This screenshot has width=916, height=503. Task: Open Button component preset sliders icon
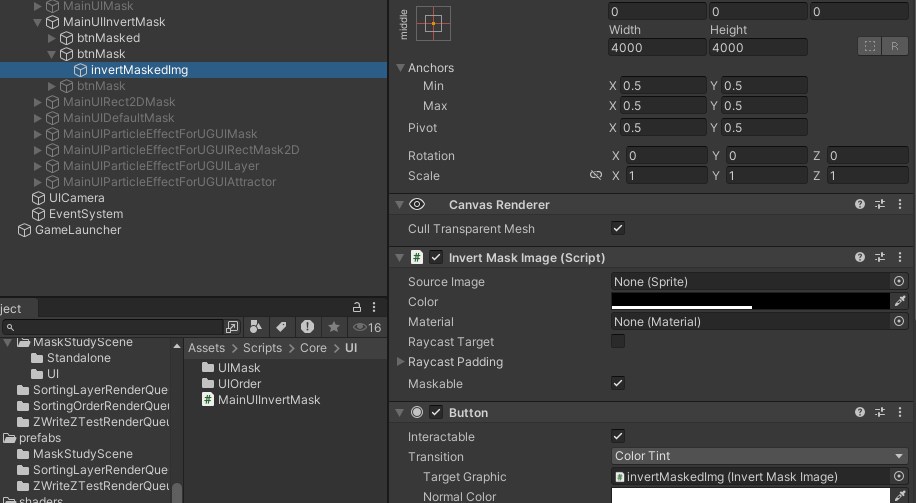(880, 412)
